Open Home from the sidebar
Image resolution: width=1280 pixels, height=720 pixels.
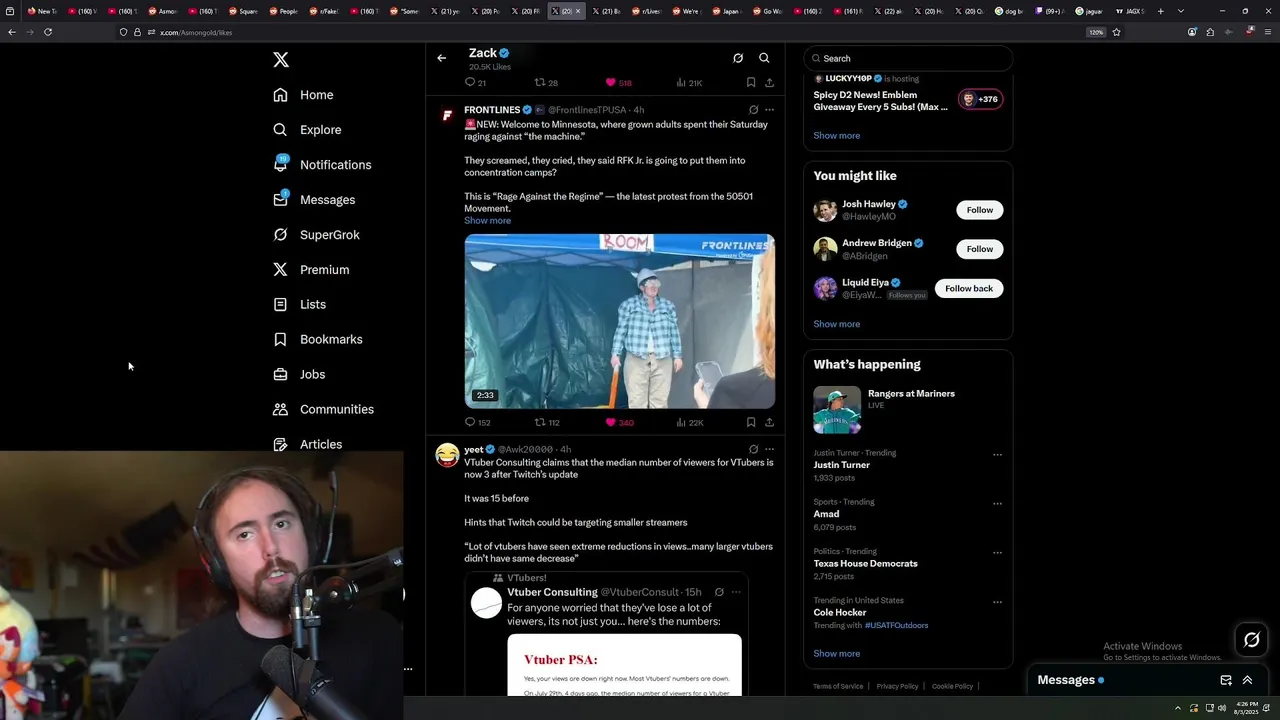(304, 95)
